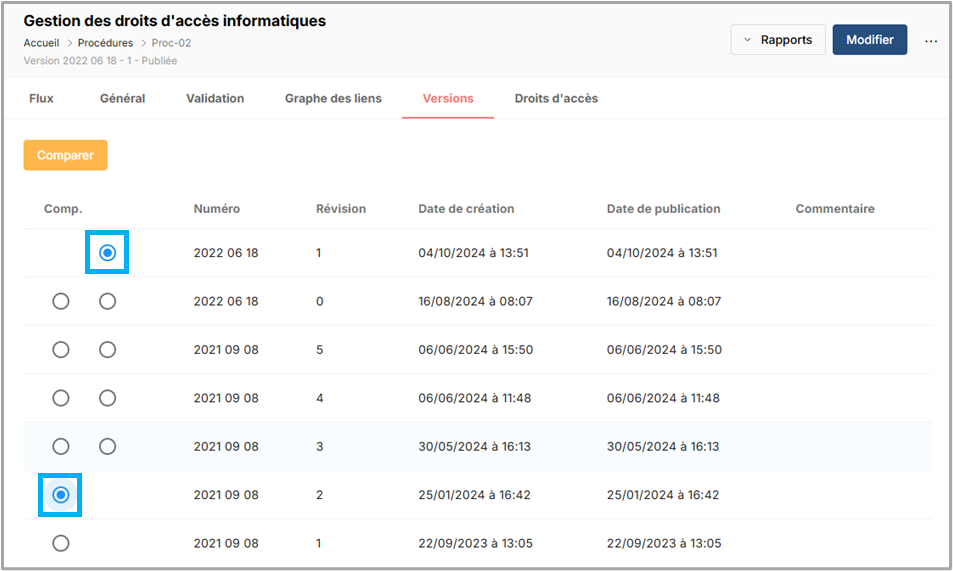This screenshot has height=571, width=953.
Task: Click the Date de création column header
Action: pyautogui.click(x=466, y=209)
